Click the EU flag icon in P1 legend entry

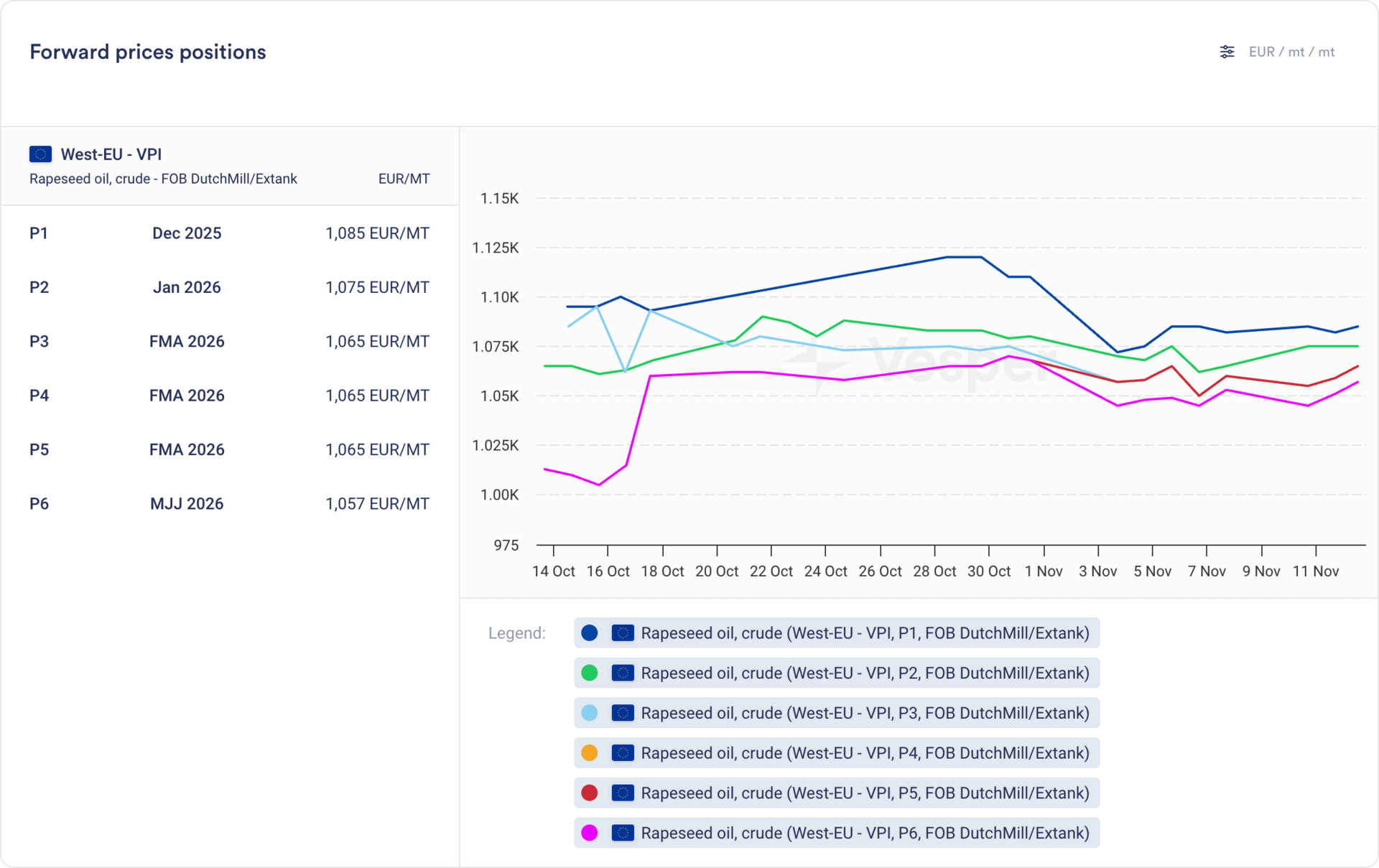pyautogui.click(x=622, y=633)
